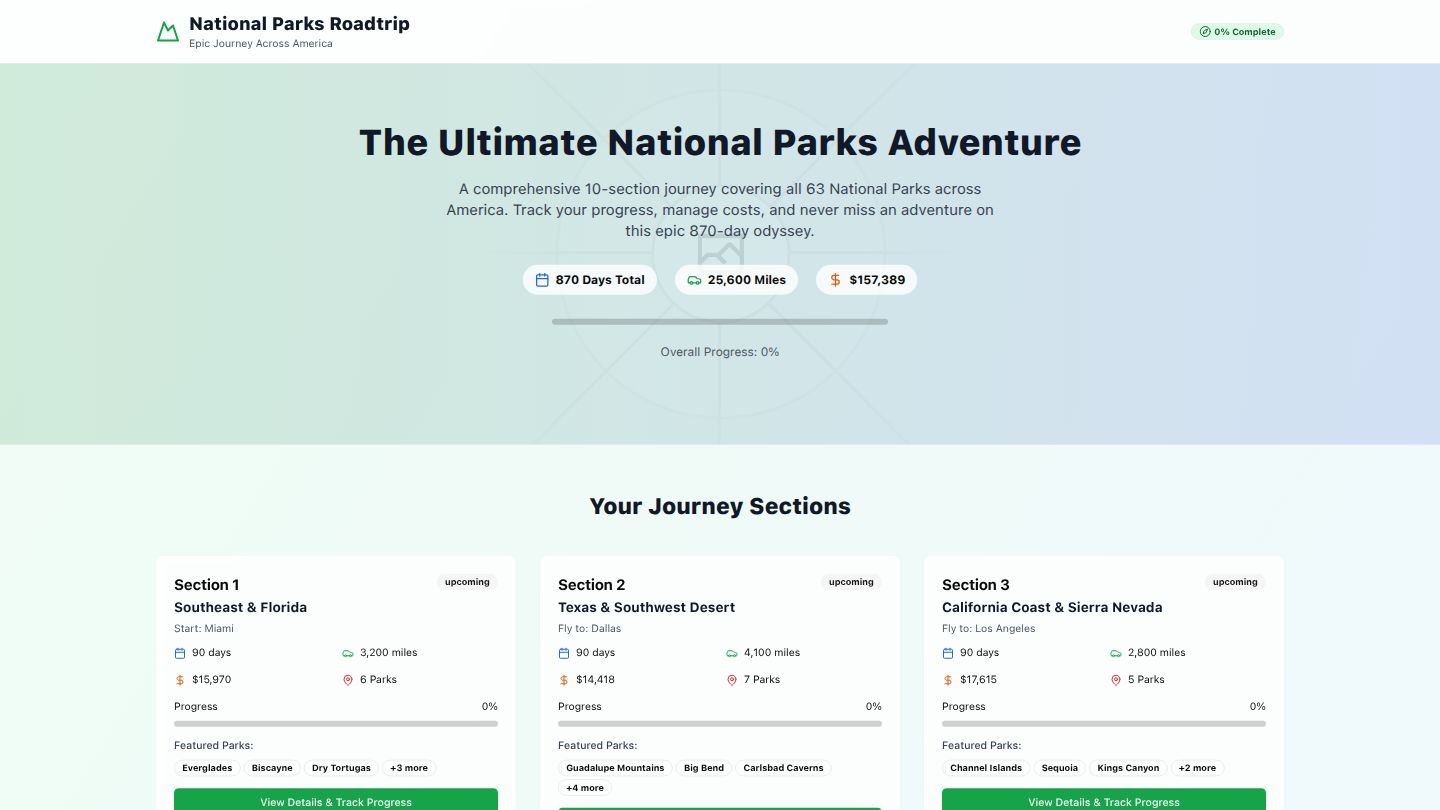Expand the +4 more parks chip
Viewport: 1440px width, 810px height.
click(585, 788)
